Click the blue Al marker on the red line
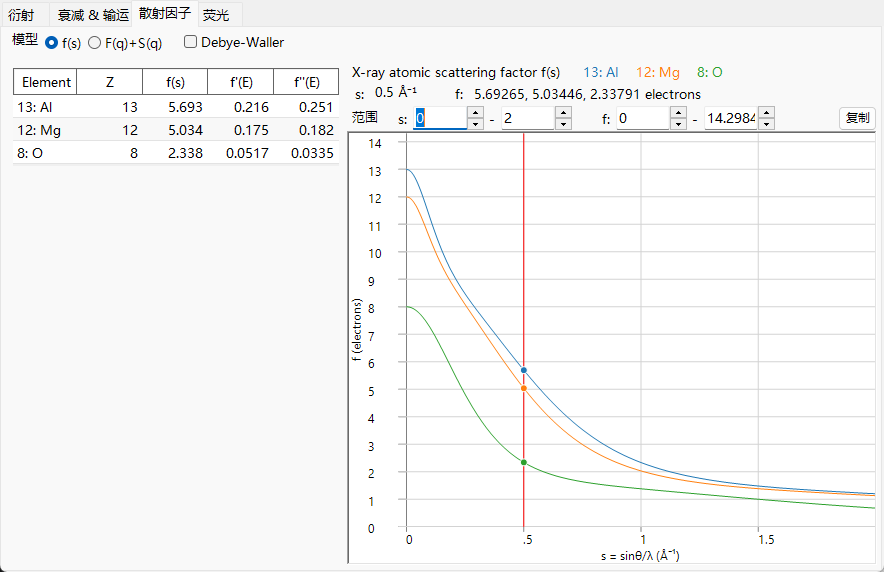Viewport: 884px width, 572px height. pos(524,370)
